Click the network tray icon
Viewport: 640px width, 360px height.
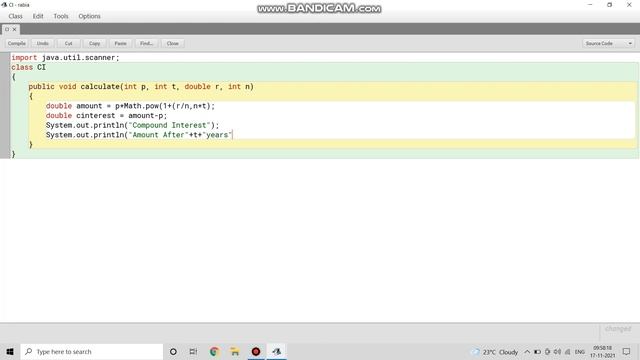567,352
